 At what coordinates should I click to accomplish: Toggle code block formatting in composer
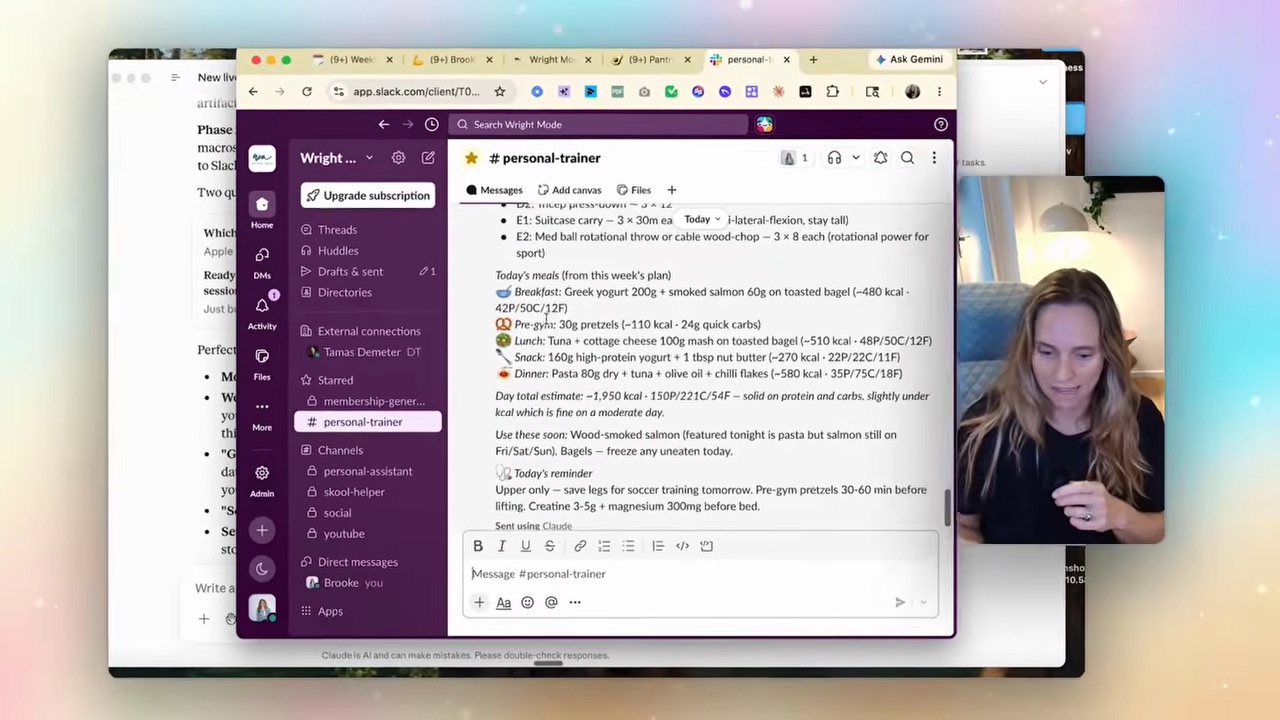(706, 546)
